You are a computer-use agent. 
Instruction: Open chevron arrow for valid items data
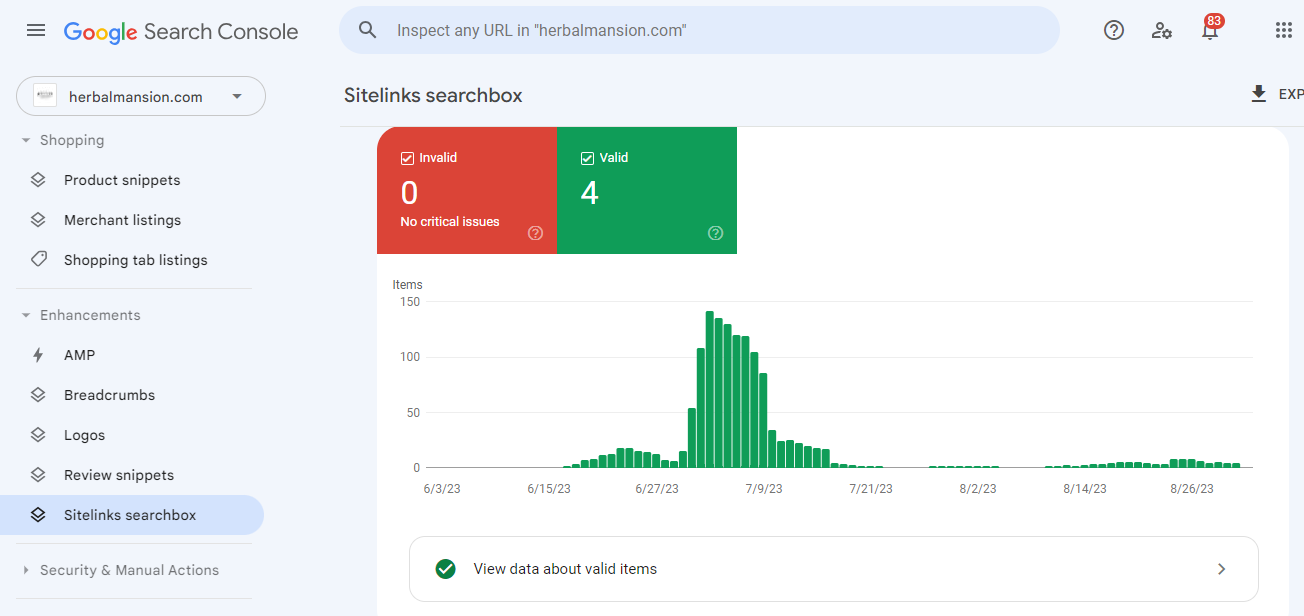[x=1221, y=569]
